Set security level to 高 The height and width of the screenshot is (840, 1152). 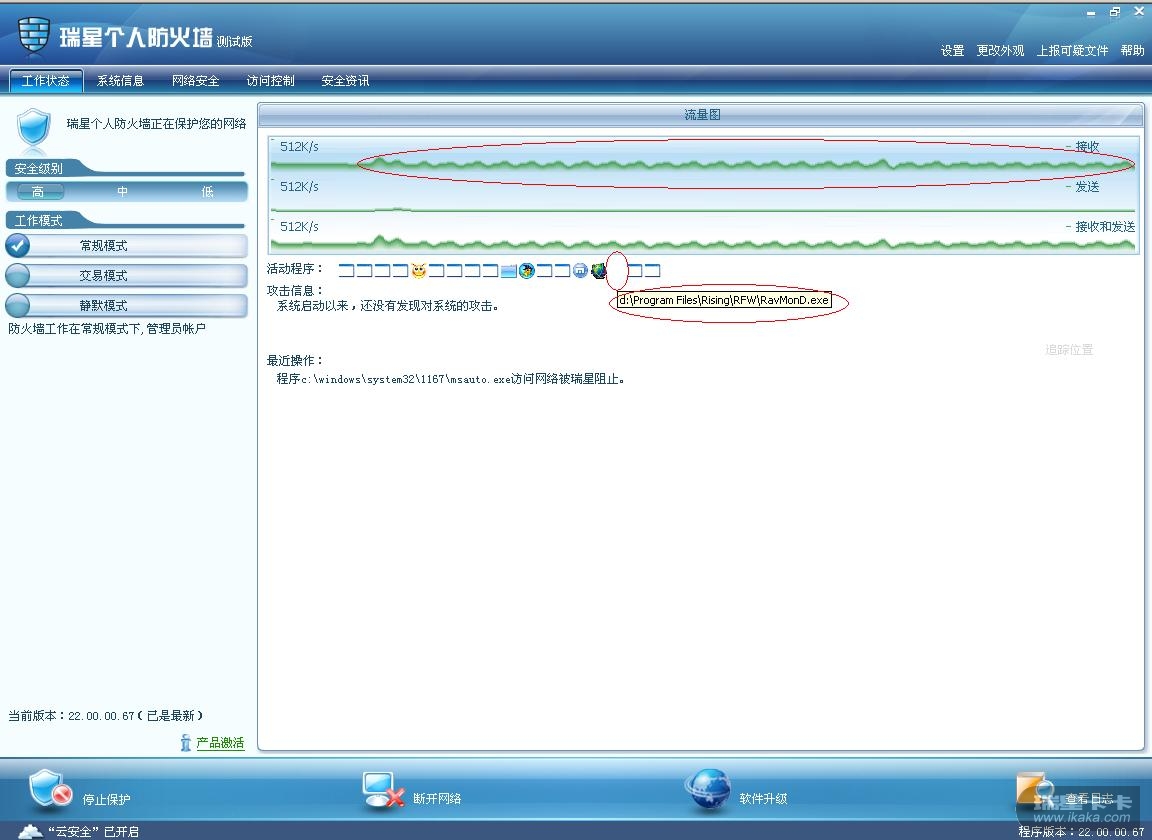point(38,192)
